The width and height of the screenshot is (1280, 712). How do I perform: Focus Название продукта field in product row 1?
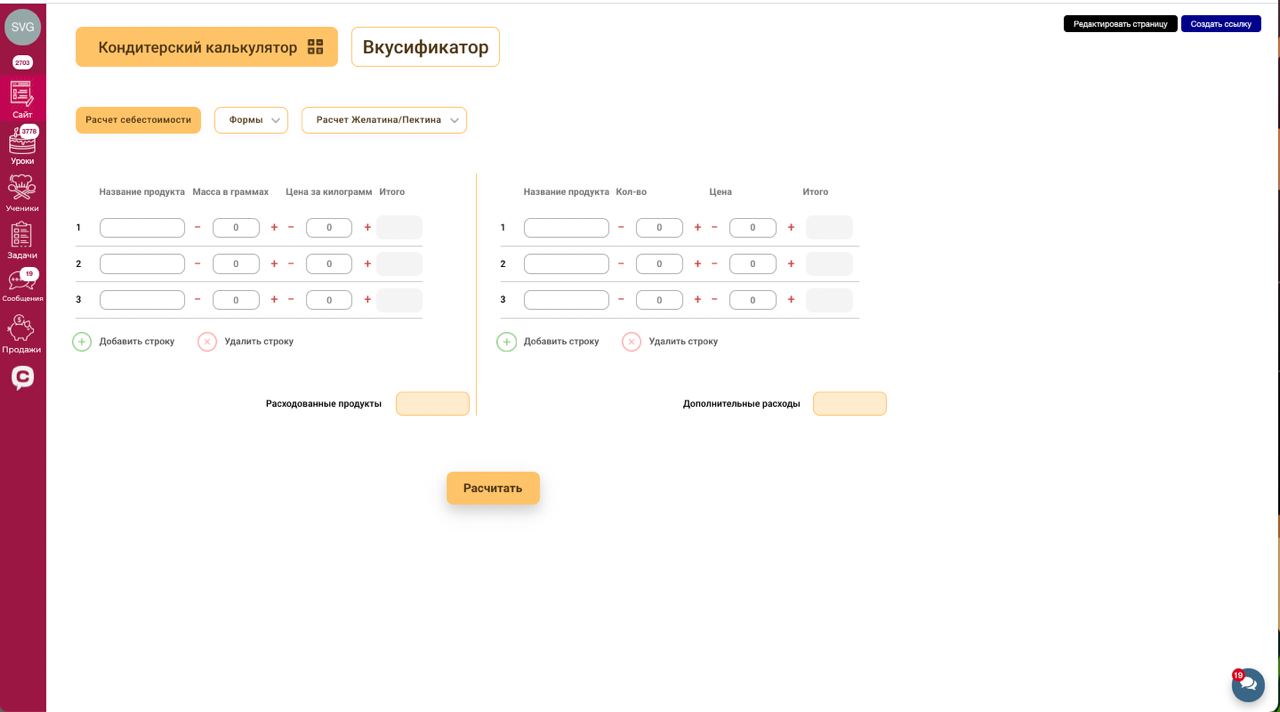[142, 228]
